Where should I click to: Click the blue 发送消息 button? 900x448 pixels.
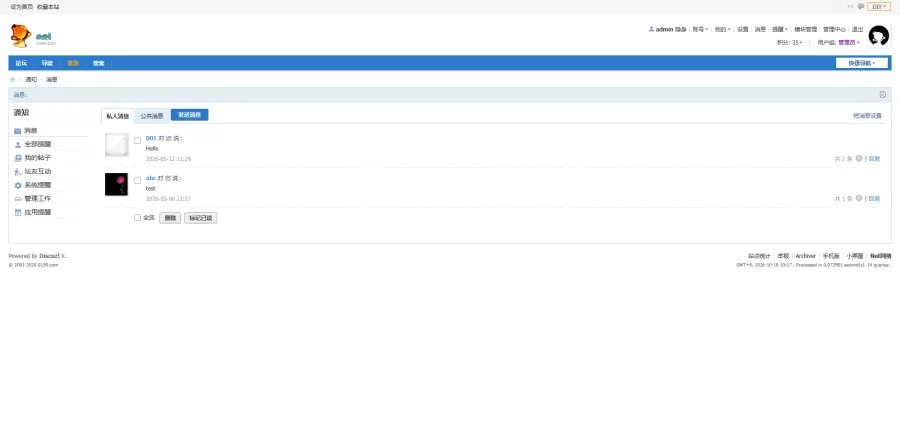[x=189, y=115]
